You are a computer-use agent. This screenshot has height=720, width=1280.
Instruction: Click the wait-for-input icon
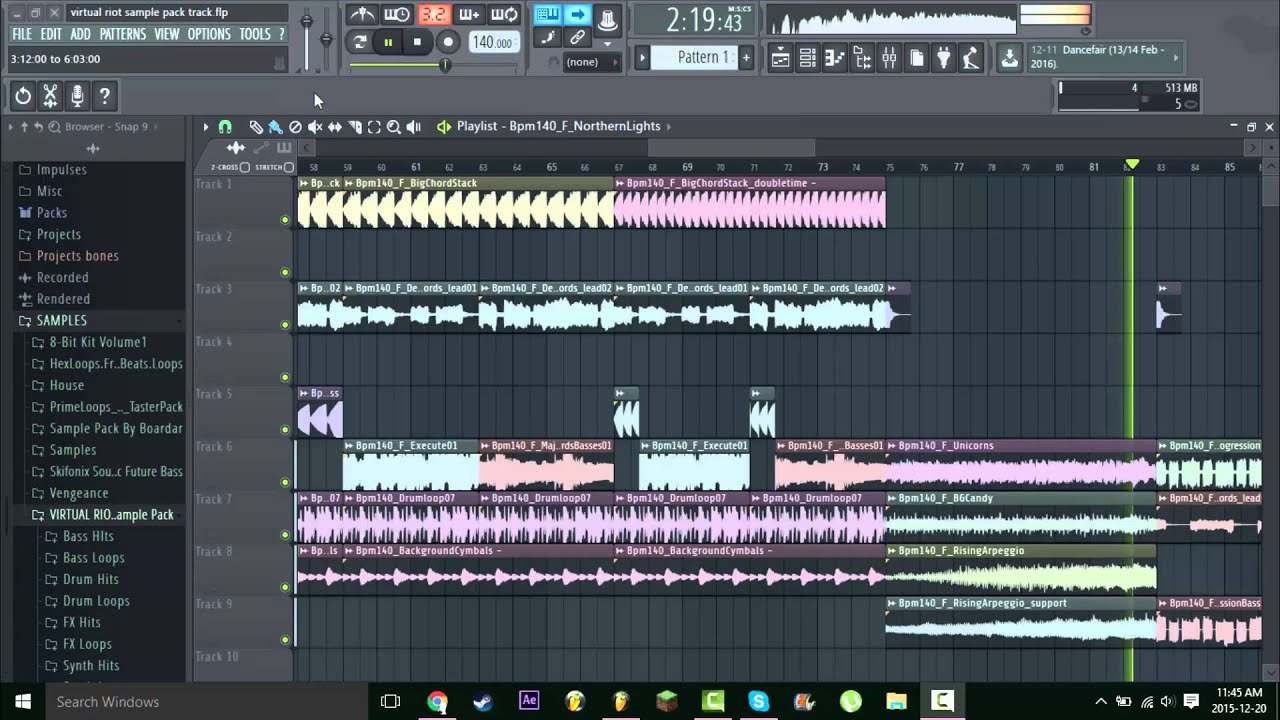[397, 14]
